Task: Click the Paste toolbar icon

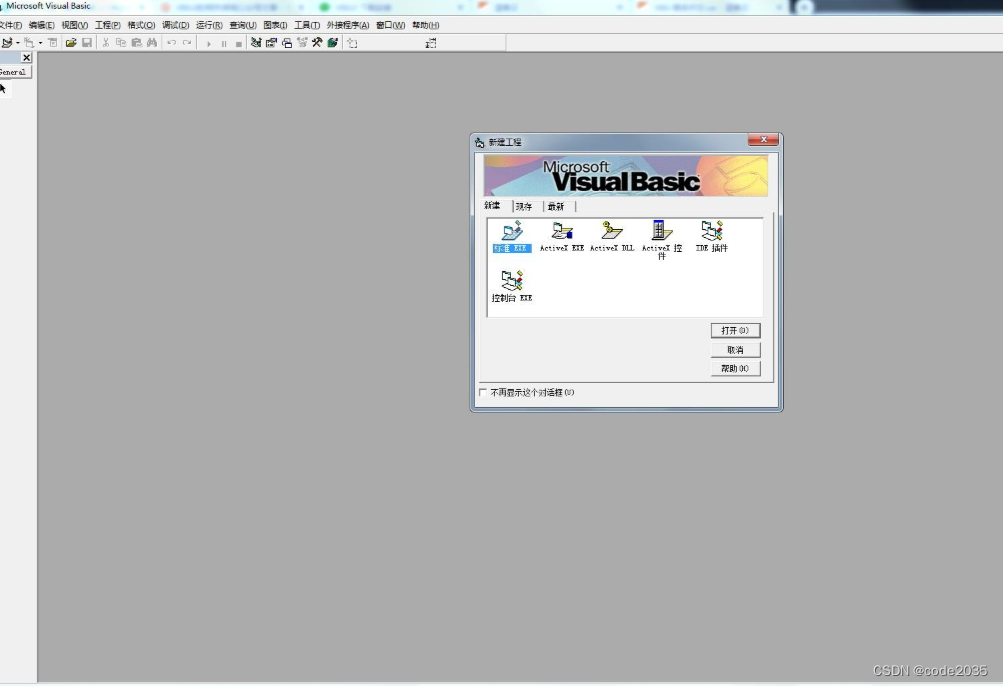Action: pos(136,43)
